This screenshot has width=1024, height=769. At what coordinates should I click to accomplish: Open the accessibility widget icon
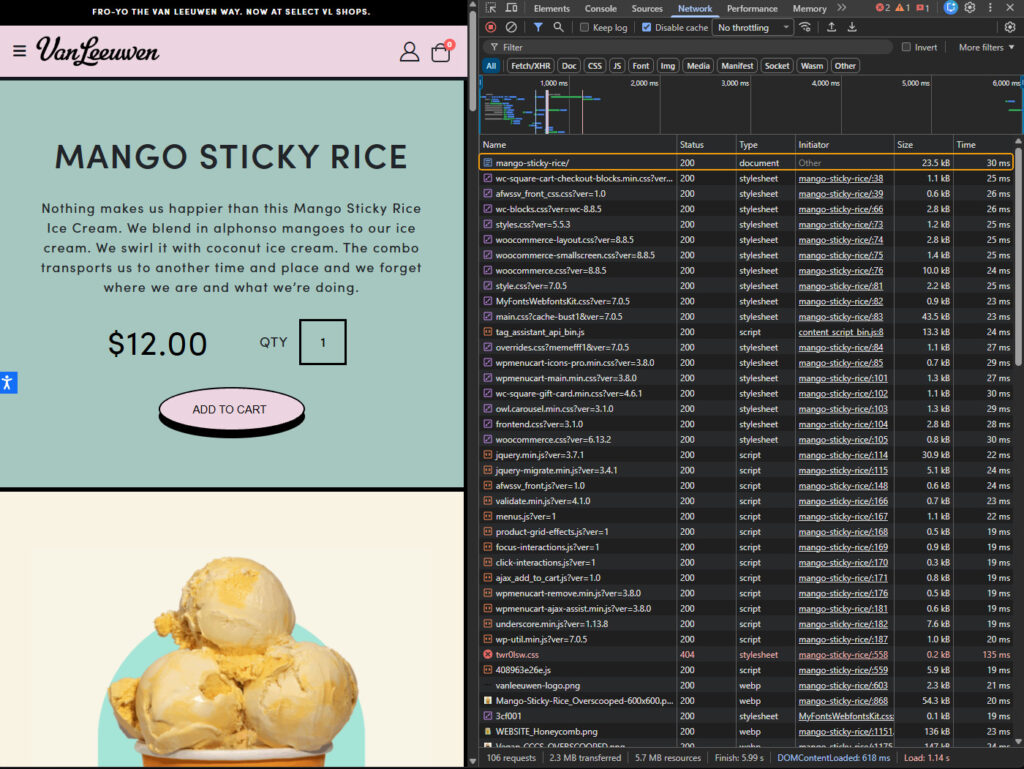pyautogui.click(x=8, y=383)
